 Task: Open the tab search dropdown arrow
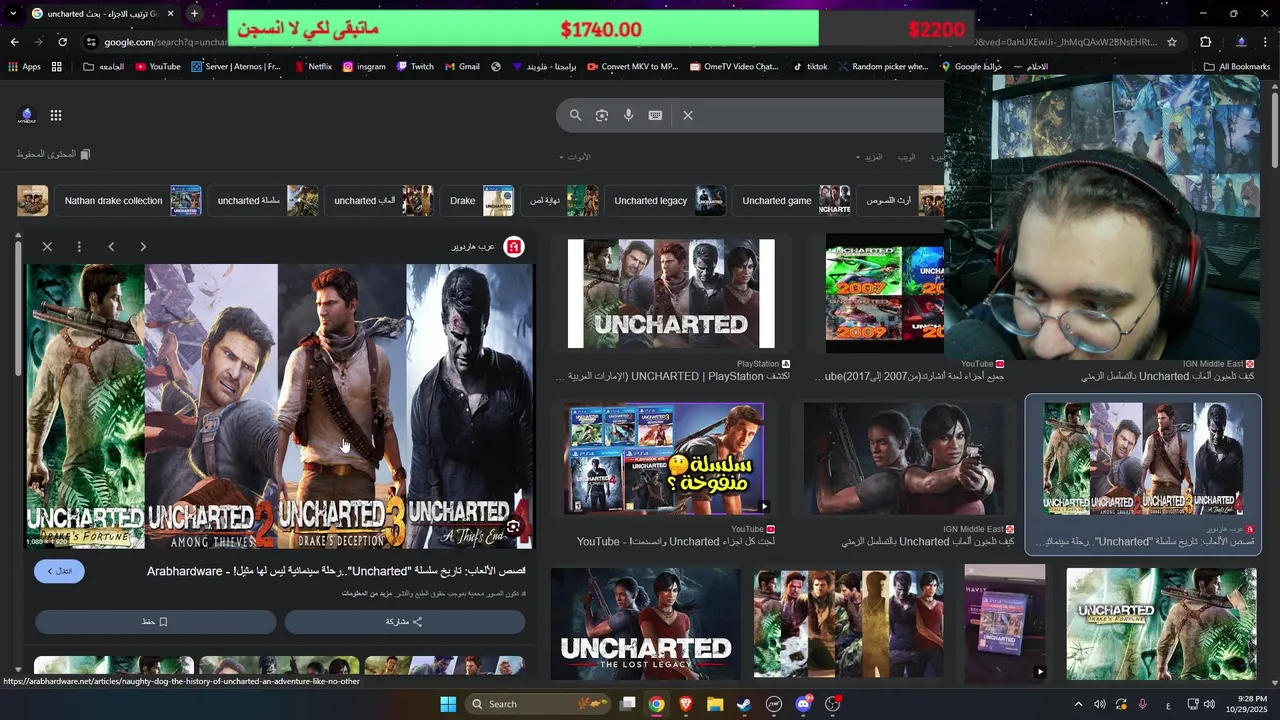[11, 14]
